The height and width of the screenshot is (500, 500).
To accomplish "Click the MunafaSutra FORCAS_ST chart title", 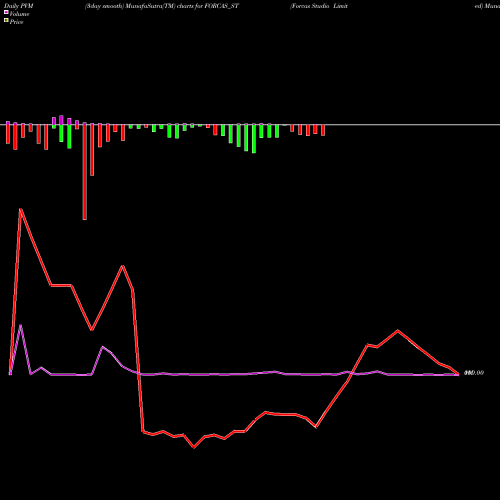I will coord(162,6).
